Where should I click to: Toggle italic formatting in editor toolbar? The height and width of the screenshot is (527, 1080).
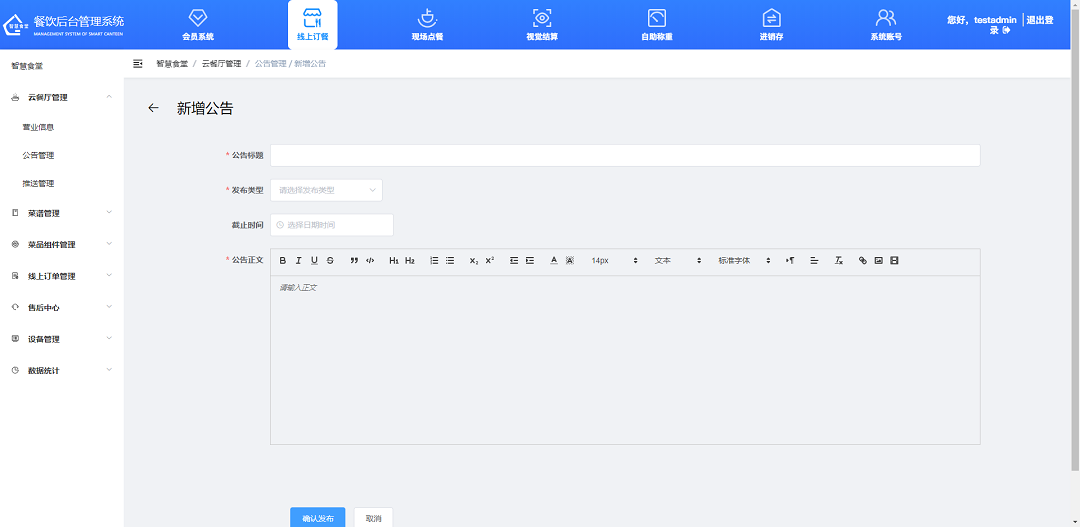coord(298,260)
